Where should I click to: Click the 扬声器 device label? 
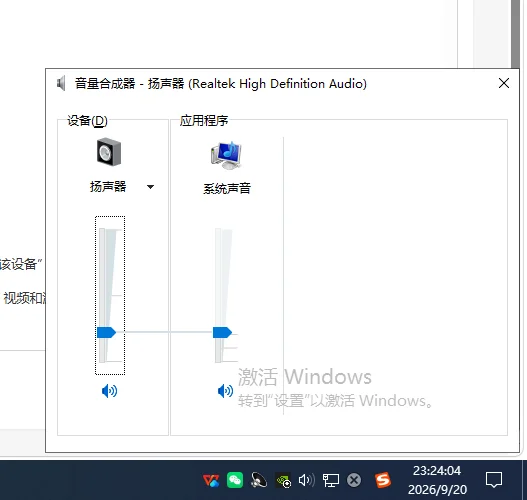click(108, 187)
